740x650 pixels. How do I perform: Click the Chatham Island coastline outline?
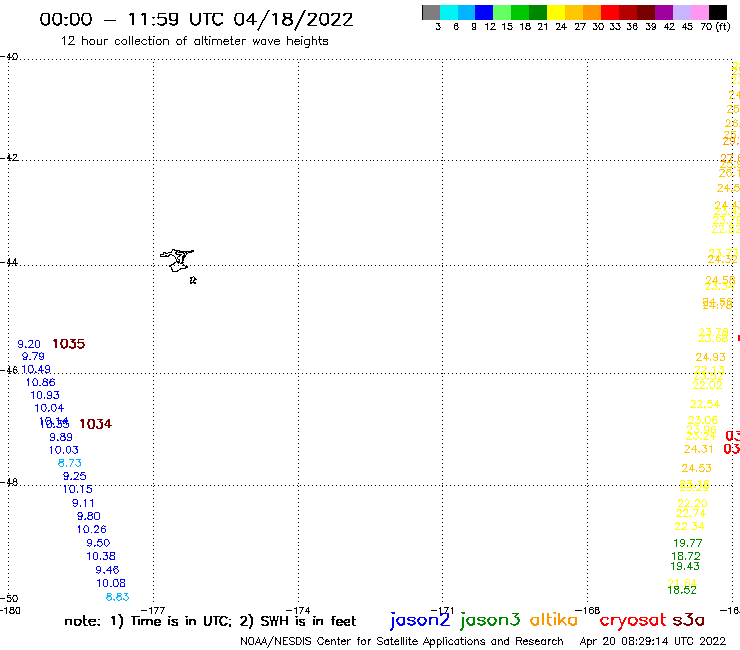click(177, 260)
